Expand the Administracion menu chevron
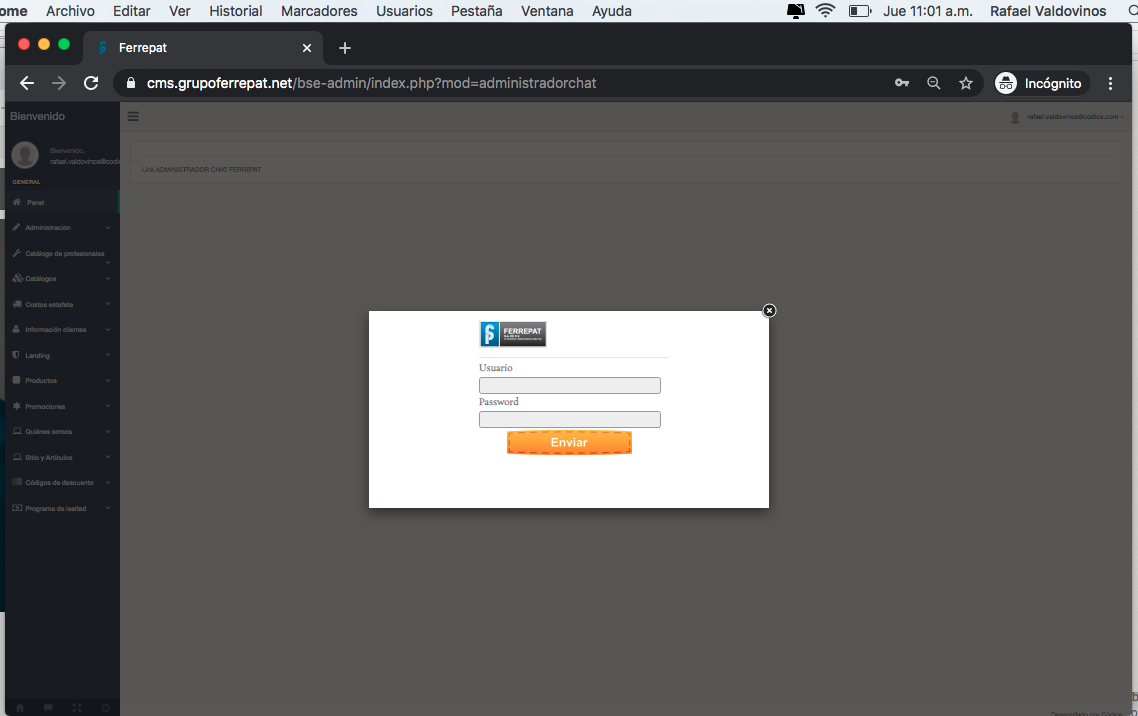The width and height of the screenshot is (1138, 716). (108, 227)
